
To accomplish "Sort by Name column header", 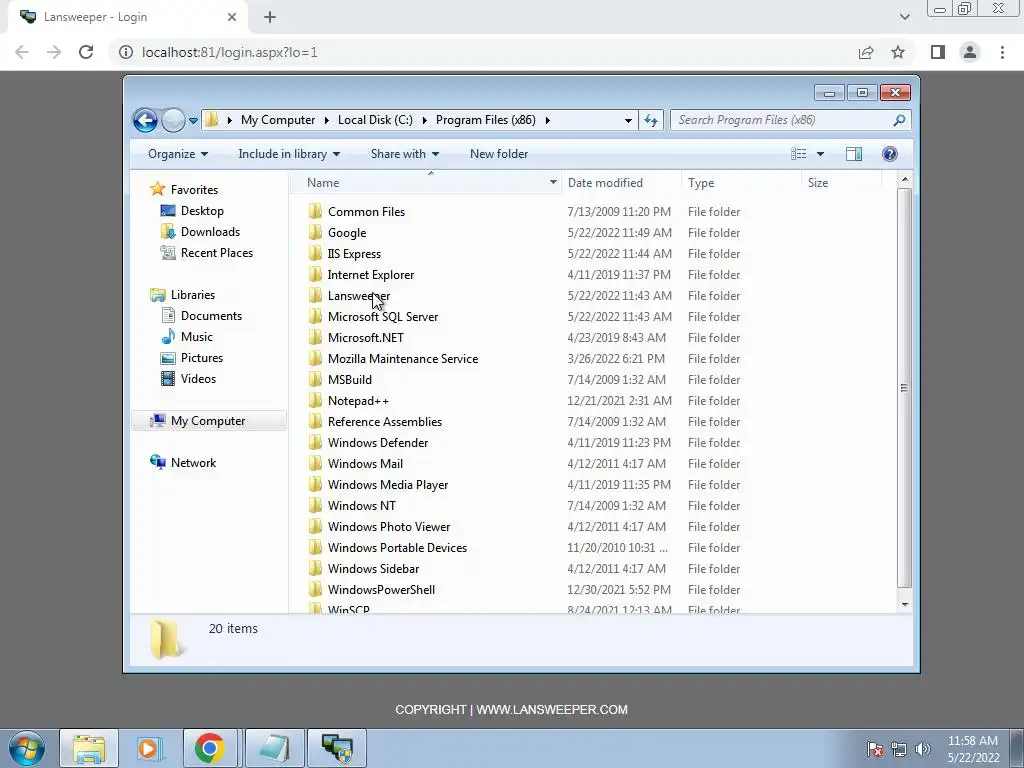I will coord(323,183).
